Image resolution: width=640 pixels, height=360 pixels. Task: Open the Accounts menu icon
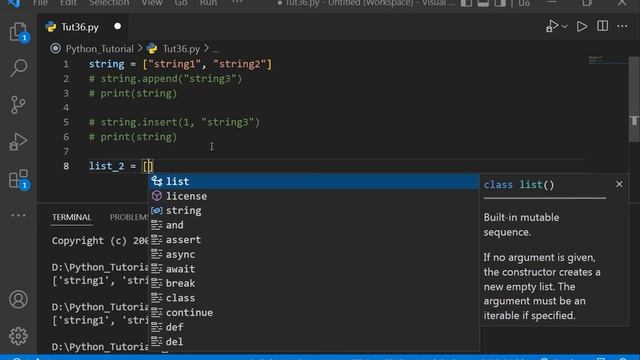18,299
